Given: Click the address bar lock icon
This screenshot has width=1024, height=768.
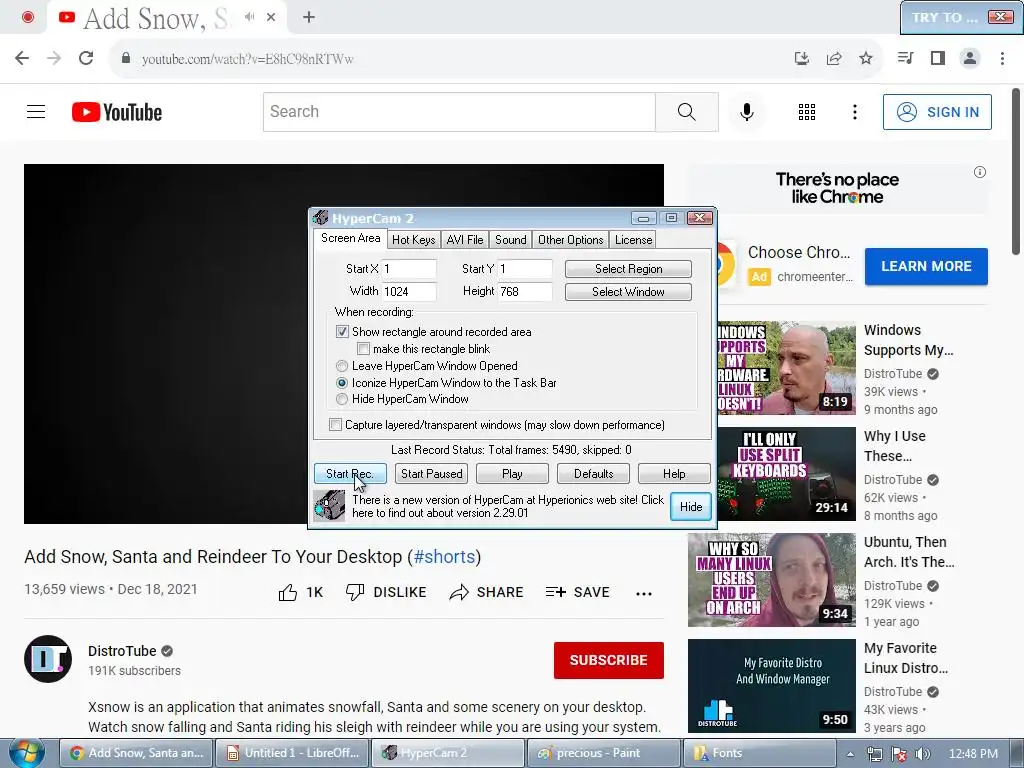Looking at the screenshot, I should [126, 58].
